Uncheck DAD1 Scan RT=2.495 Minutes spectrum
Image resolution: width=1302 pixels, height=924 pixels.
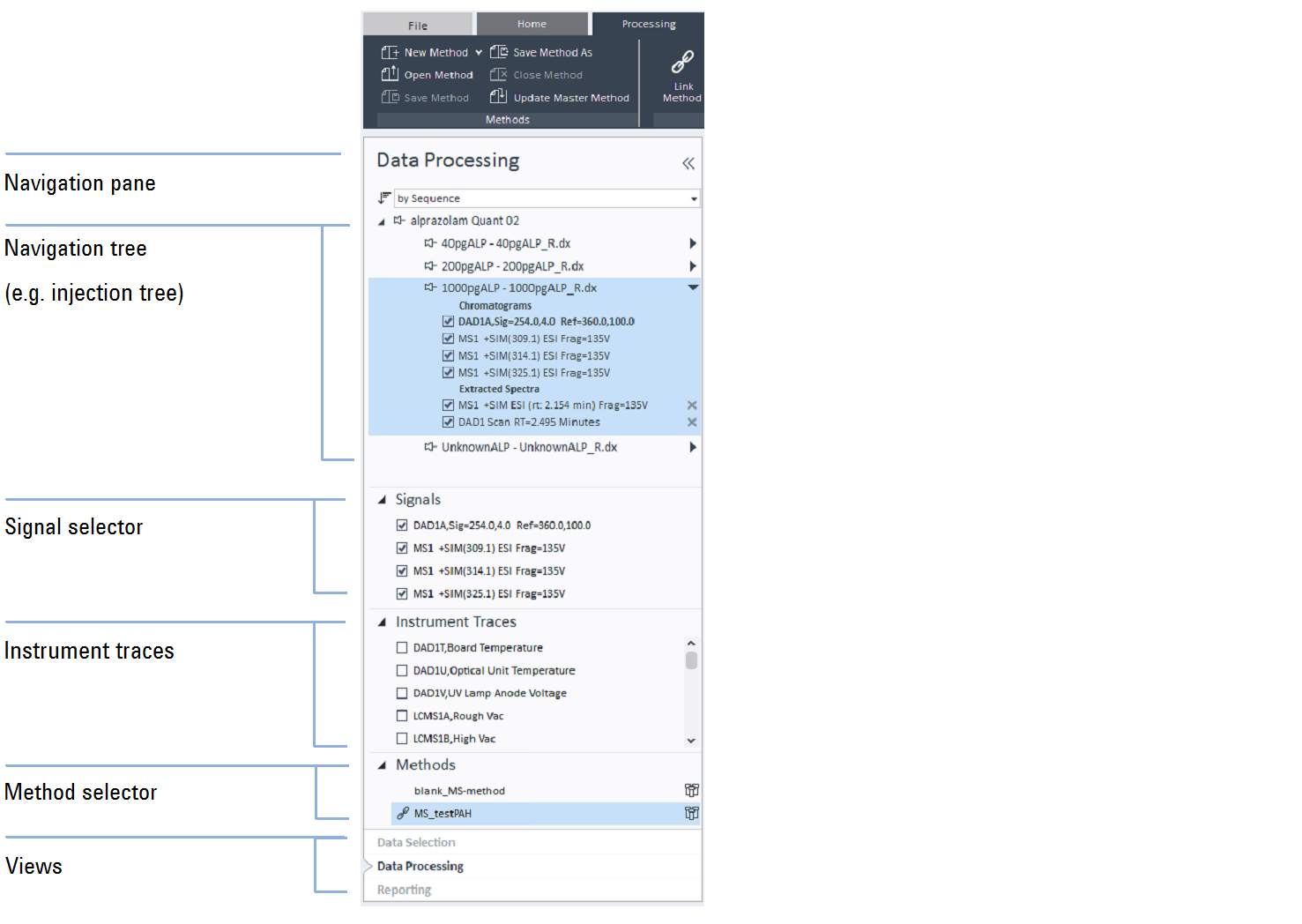[x=448, y=422]
